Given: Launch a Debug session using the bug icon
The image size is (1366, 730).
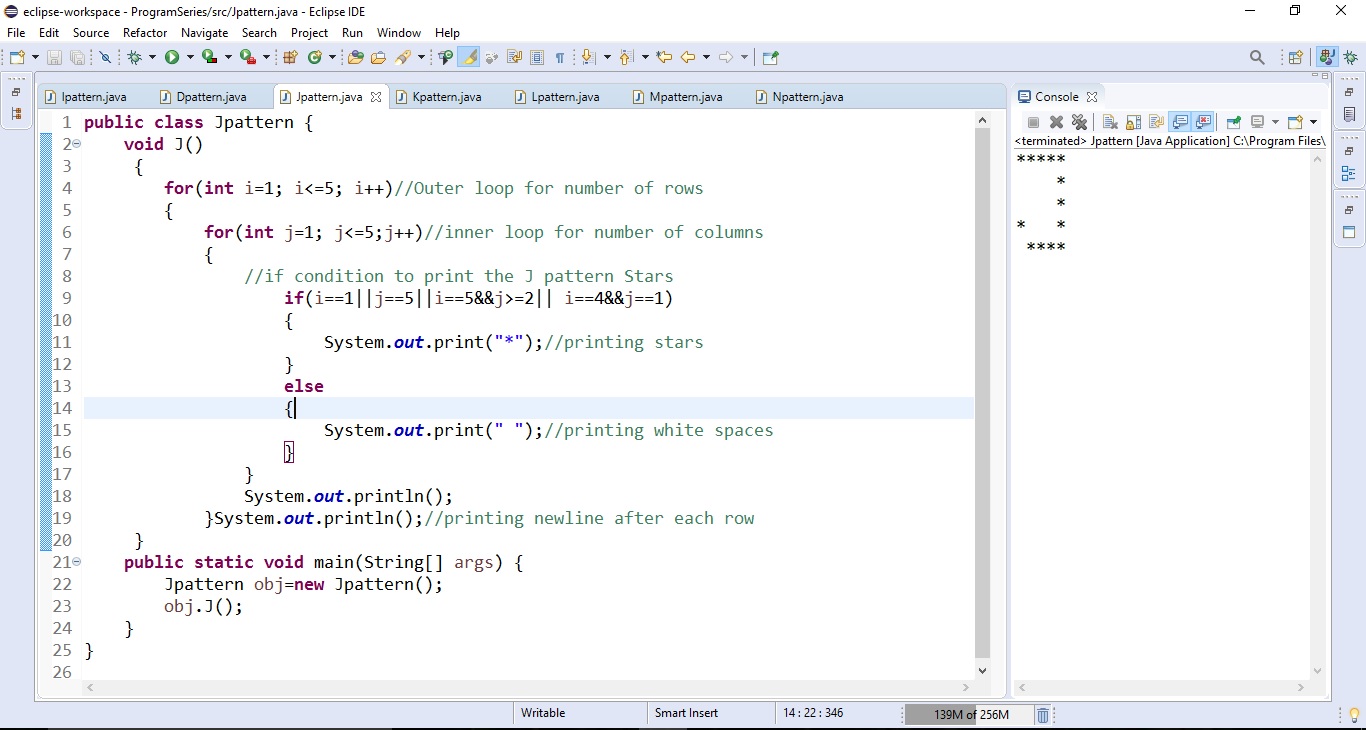Looking at the screenshot, I should 136,57.
